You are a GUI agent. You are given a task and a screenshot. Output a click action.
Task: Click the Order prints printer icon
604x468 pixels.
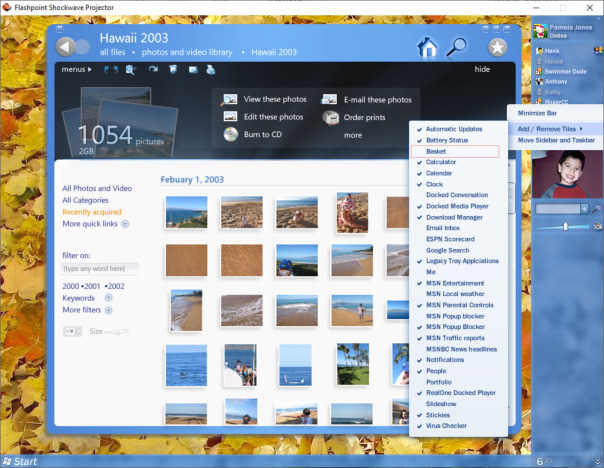(331, 117)
